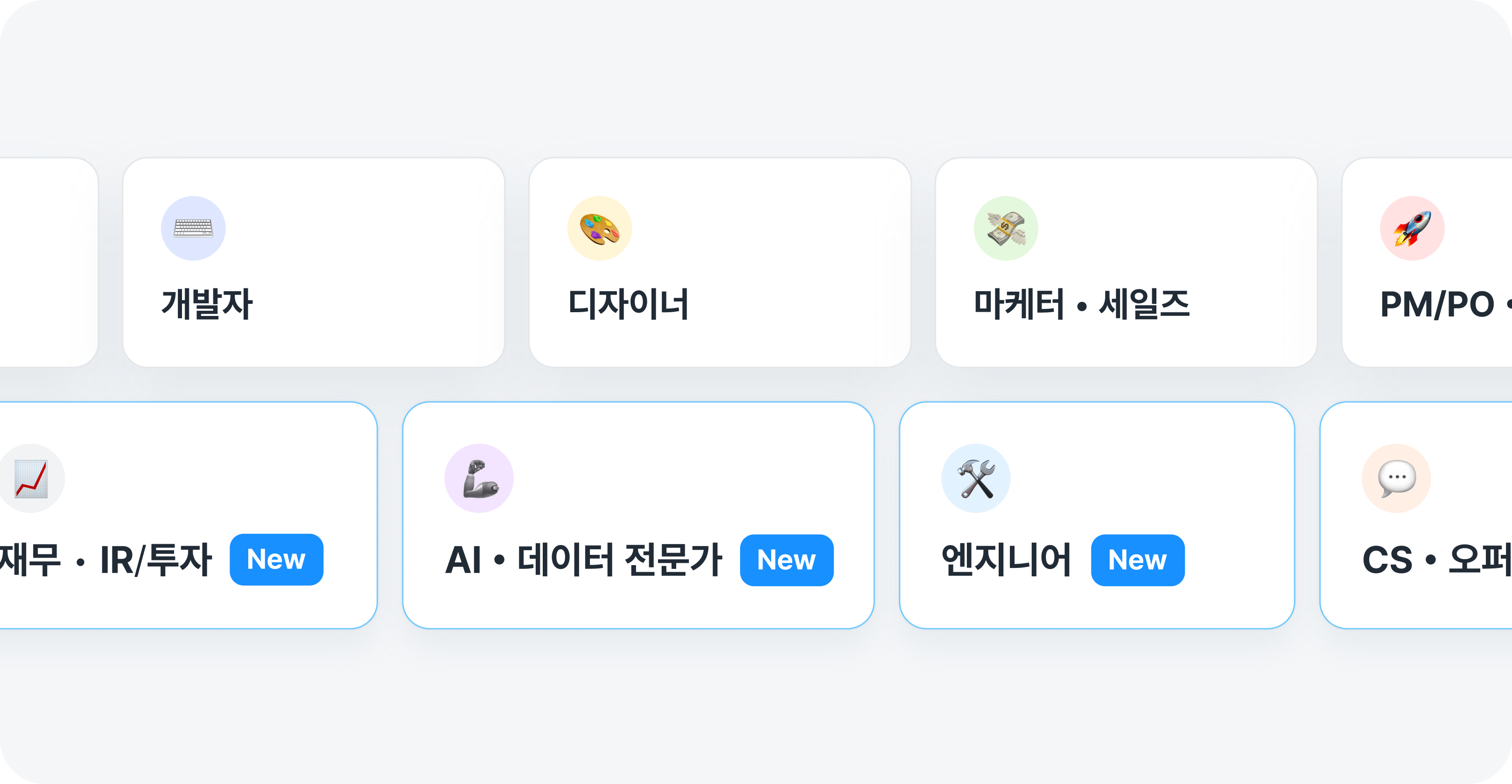The image size is (1512, 784).
Task: Click the paint palette icon for 디자이너
Action: click(599, 228)
